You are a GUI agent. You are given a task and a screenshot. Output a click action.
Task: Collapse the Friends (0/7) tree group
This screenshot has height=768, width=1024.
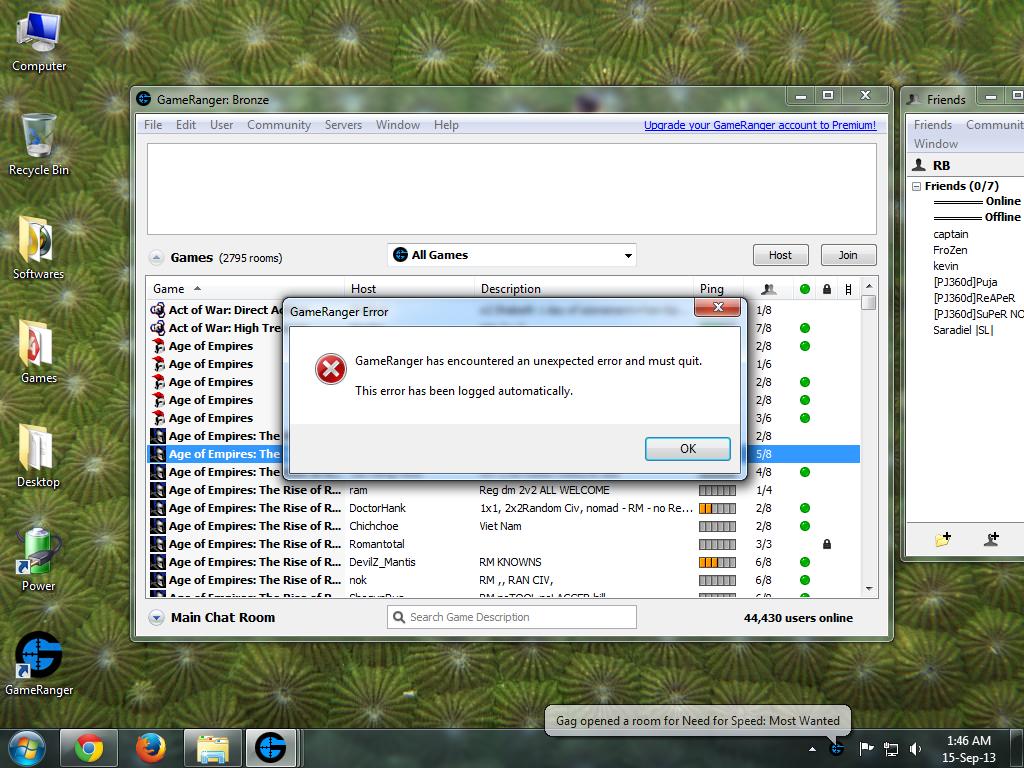915,186
